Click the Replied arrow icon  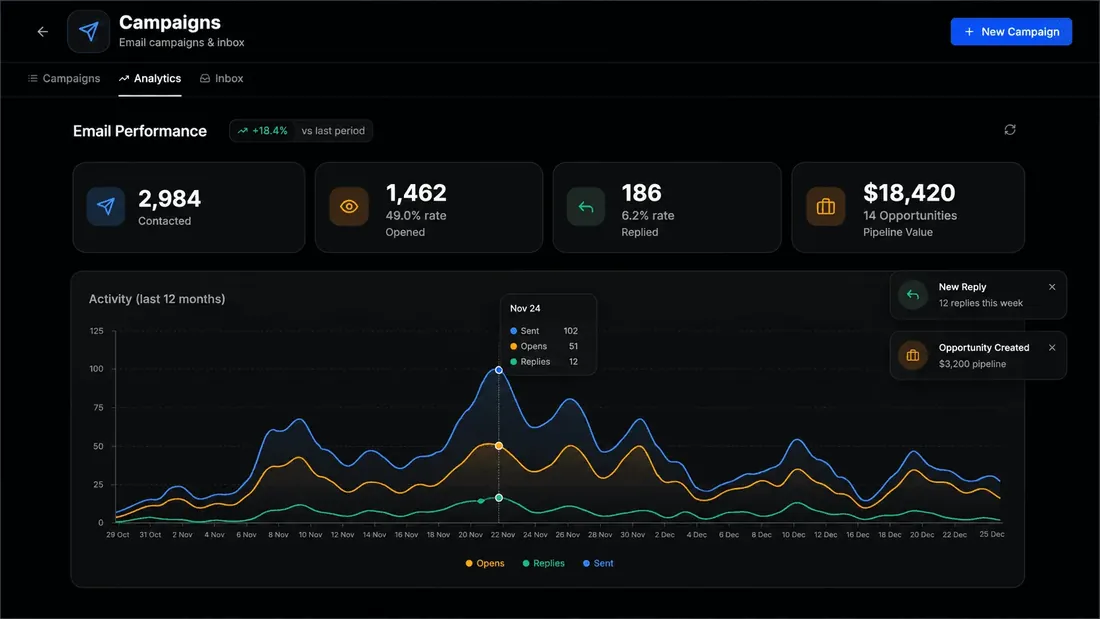(x=586, y=206)
